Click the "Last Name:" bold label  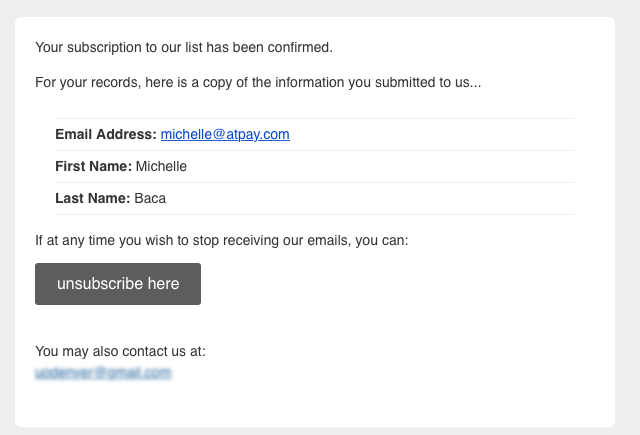(93, 198)
